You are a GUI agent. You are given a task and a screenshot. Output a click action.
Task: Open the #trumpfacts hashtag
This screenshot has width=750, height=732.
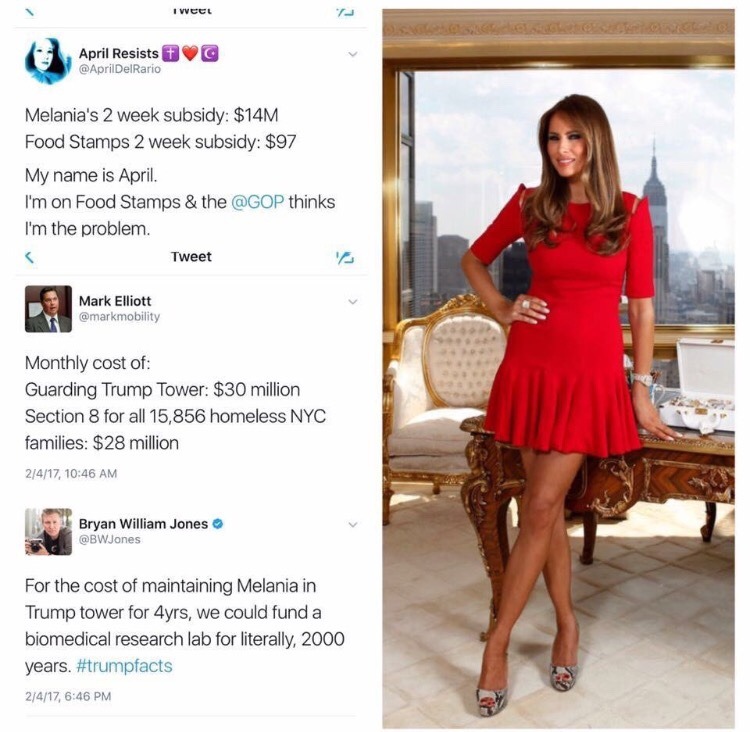coord(124,665)
